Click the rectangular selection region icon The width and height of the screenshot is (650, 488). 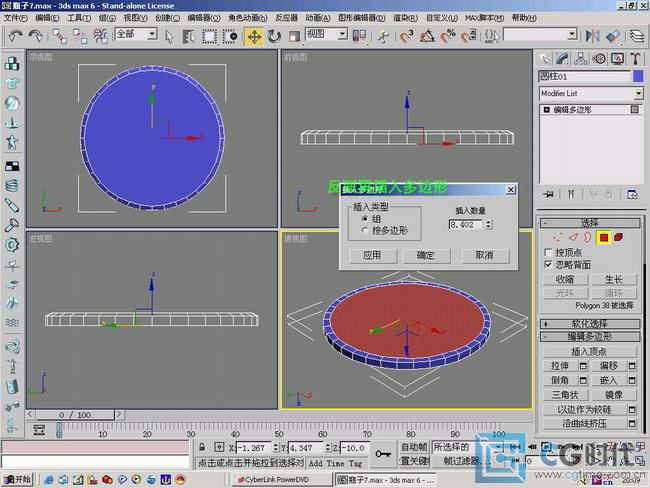(x=209, y=36)
